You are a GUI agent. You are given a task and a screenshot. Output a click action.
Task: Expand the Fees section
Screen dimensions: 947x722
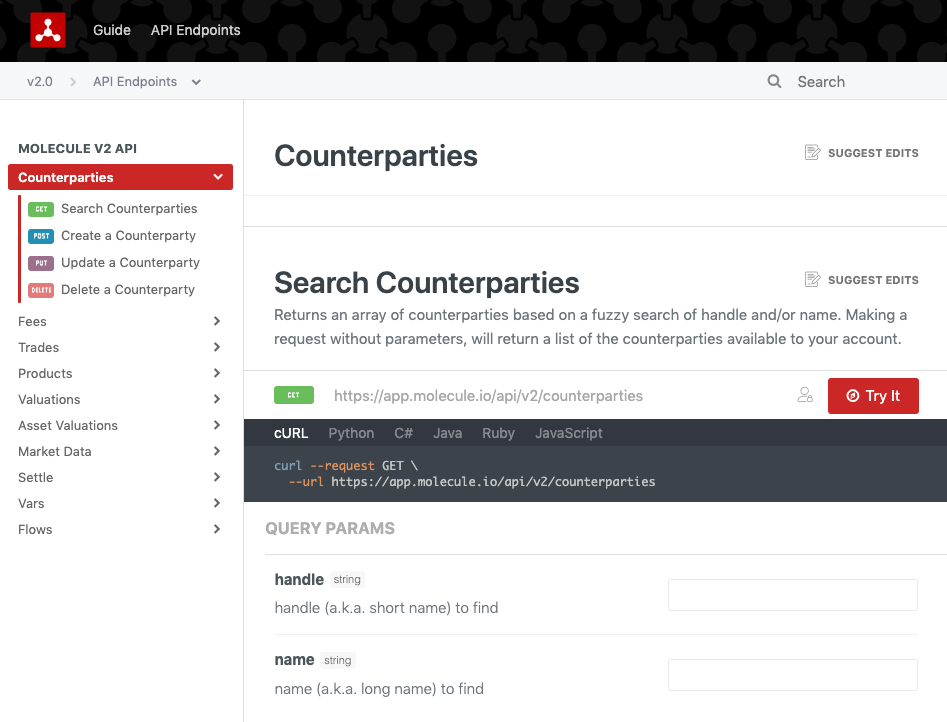click(217, 321)
